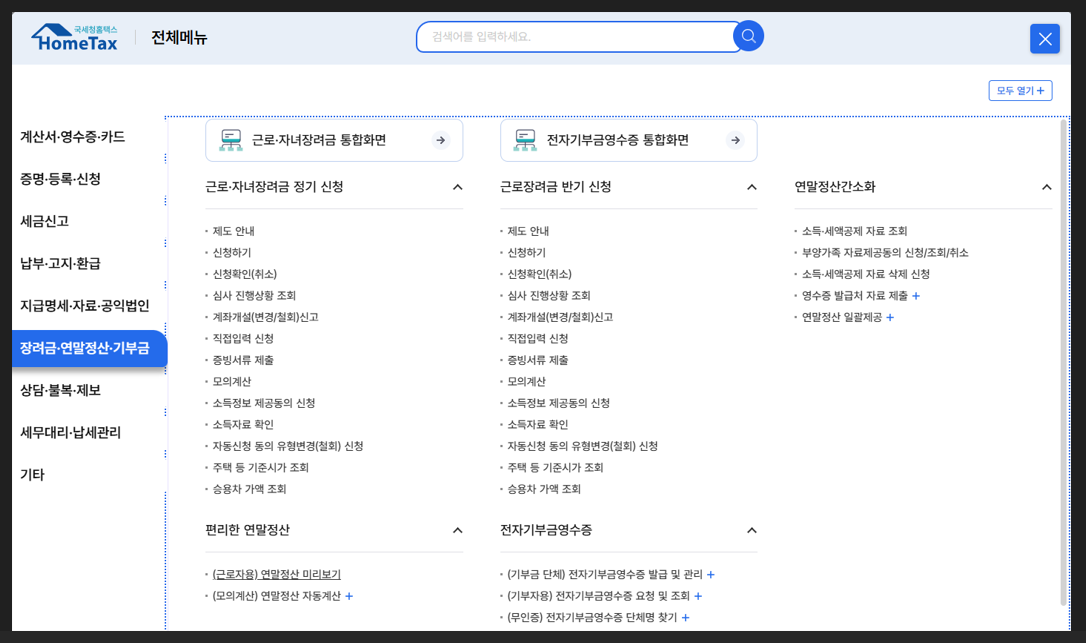1086x643 pixels.
Task: Select 상담·불복·제보 in the sidebar menu
Action: click(x=60, y=389)
